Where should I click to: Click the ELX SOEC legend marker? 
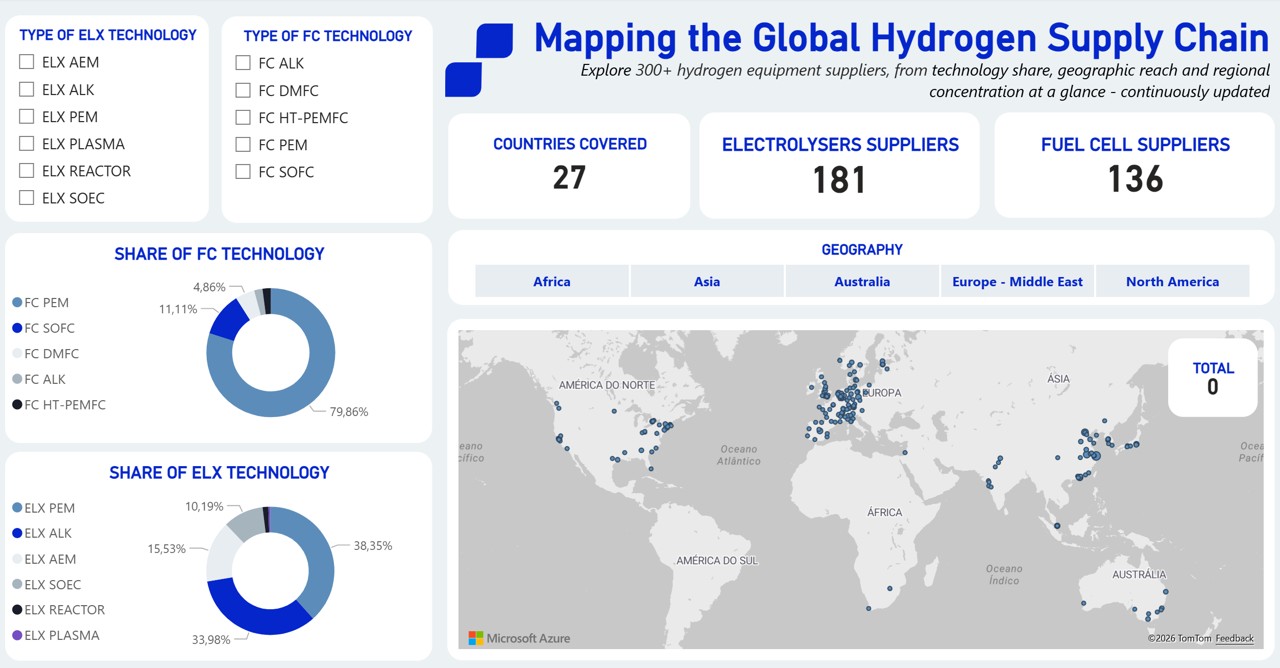pos(17,585)
